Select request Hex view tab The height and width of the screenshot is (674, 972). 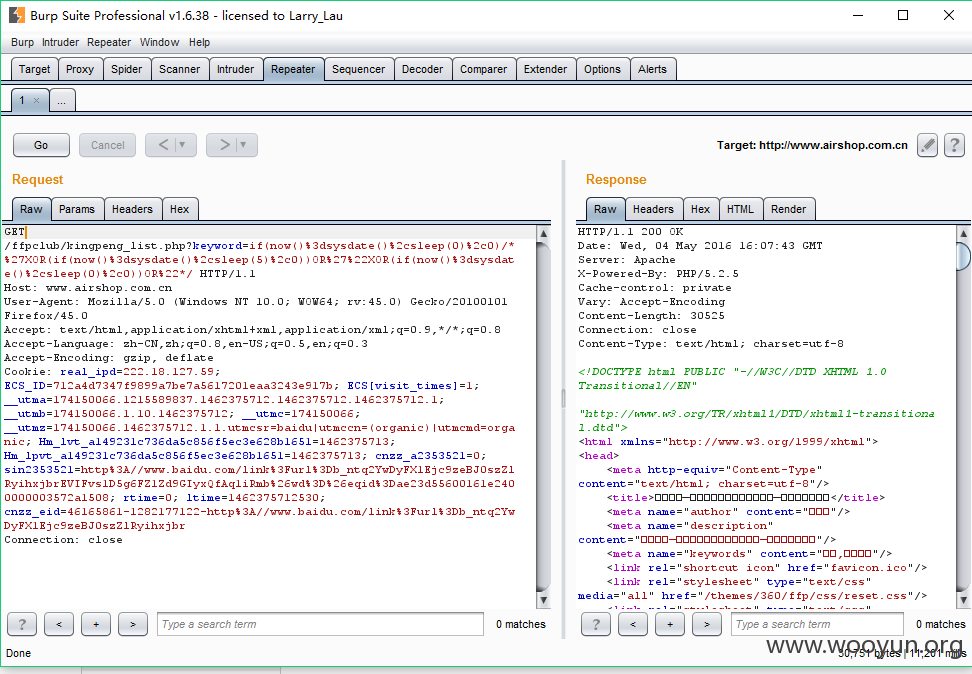point(180,209)
